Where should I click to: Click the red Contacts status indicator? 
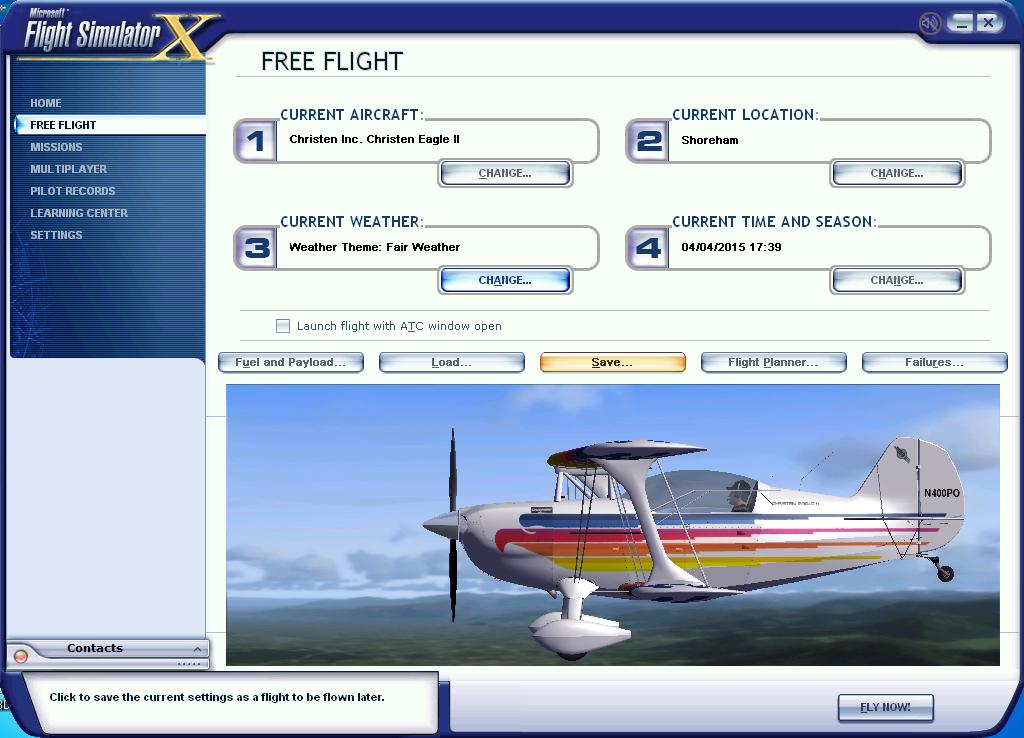click(x=21, y=656)
